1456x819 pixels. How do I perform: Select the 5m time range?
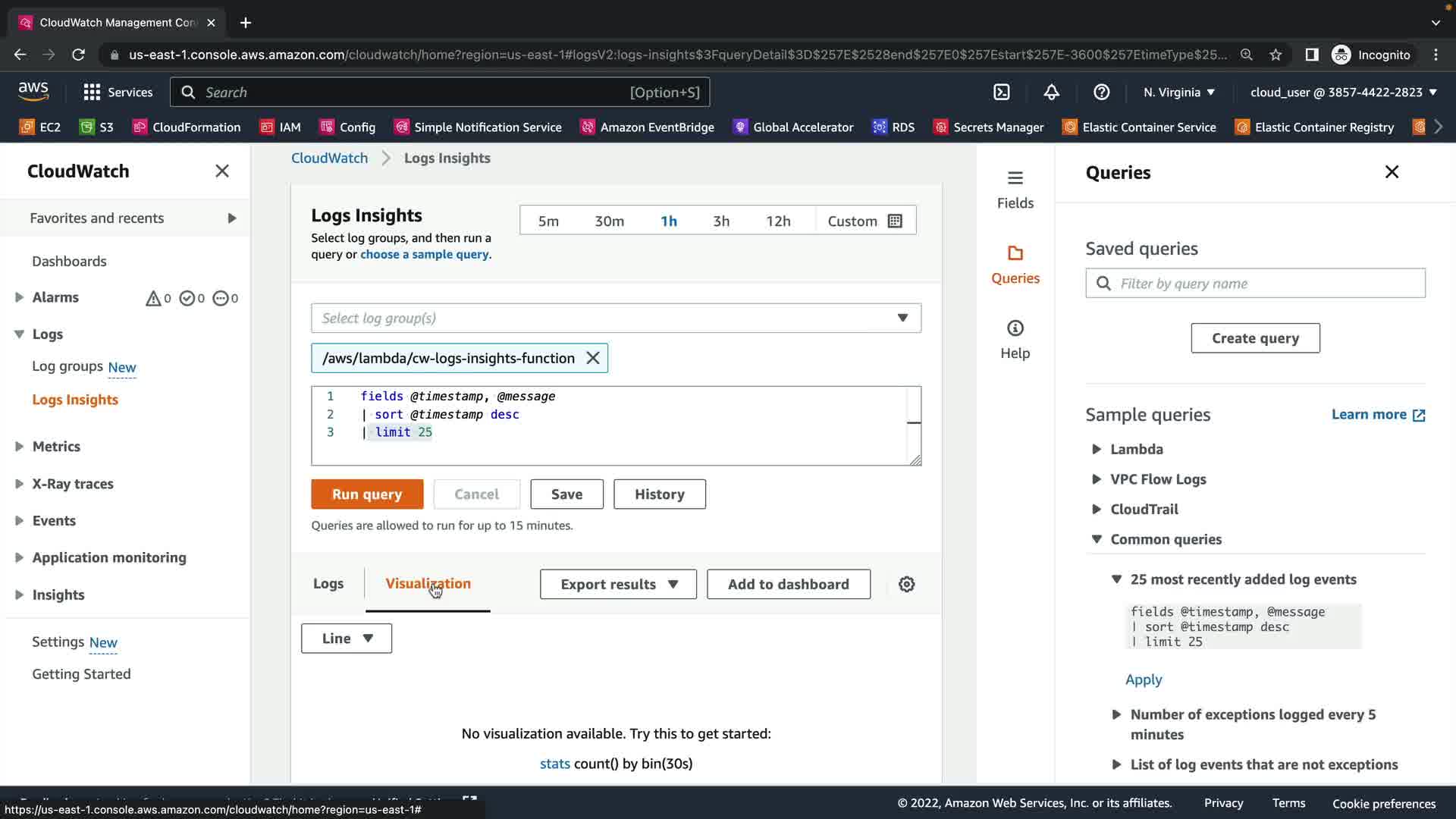(x=548, y=221)
